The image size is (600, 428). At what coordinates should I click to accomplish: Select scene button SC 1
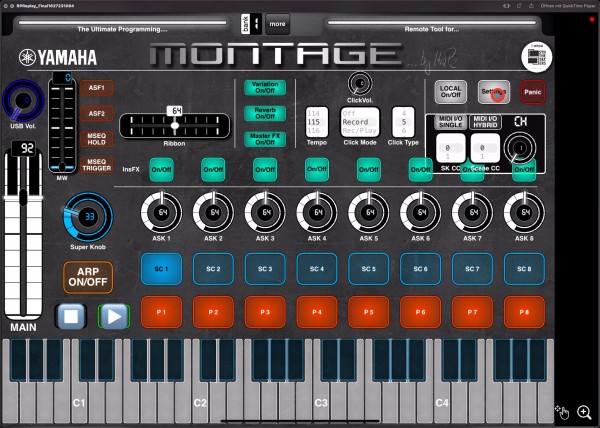(161, 269)
